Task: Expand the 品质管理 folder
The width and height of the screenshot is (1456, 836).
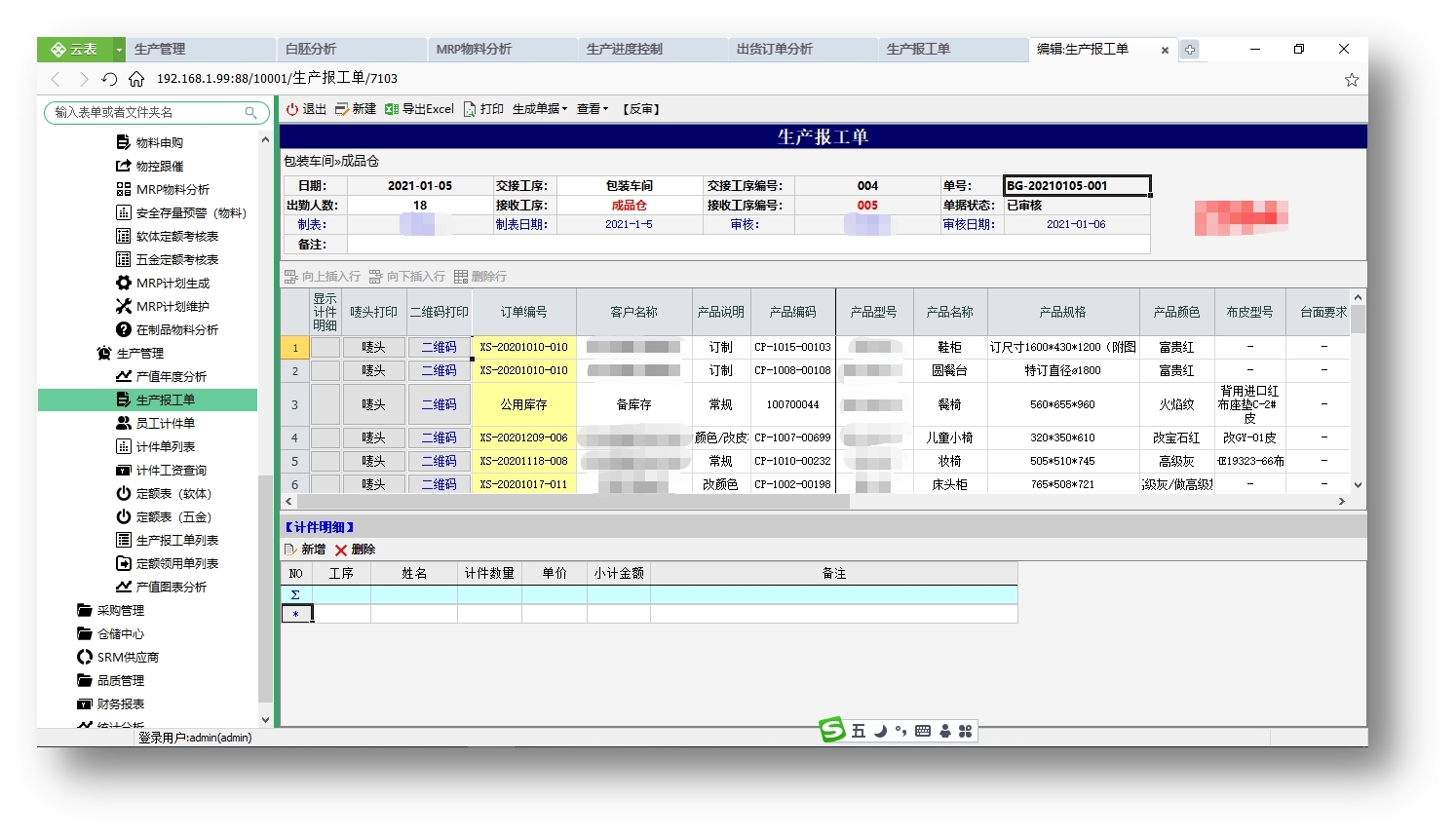Action: 110,680
